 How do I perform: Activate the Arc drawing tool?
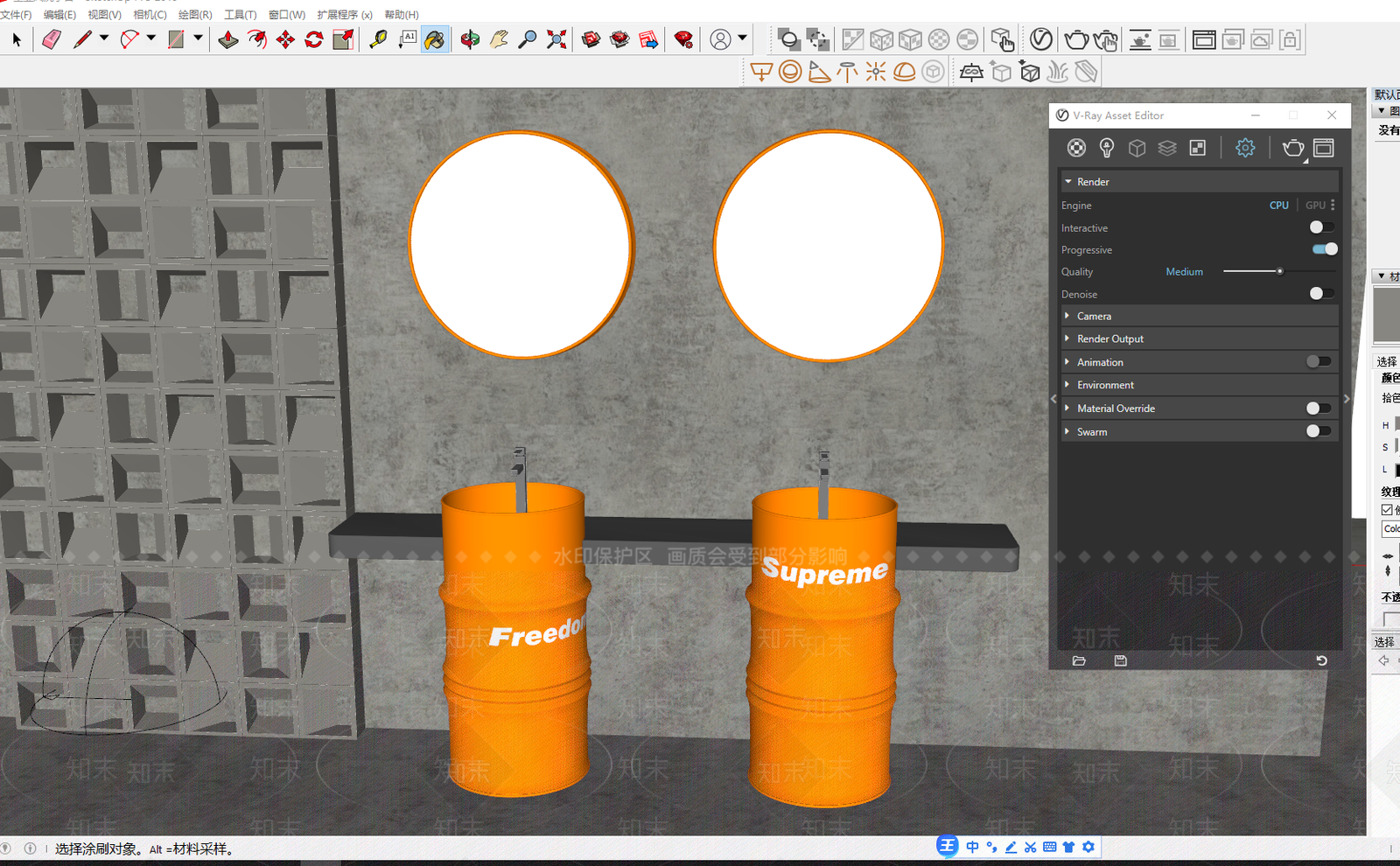tap(129, 39)
